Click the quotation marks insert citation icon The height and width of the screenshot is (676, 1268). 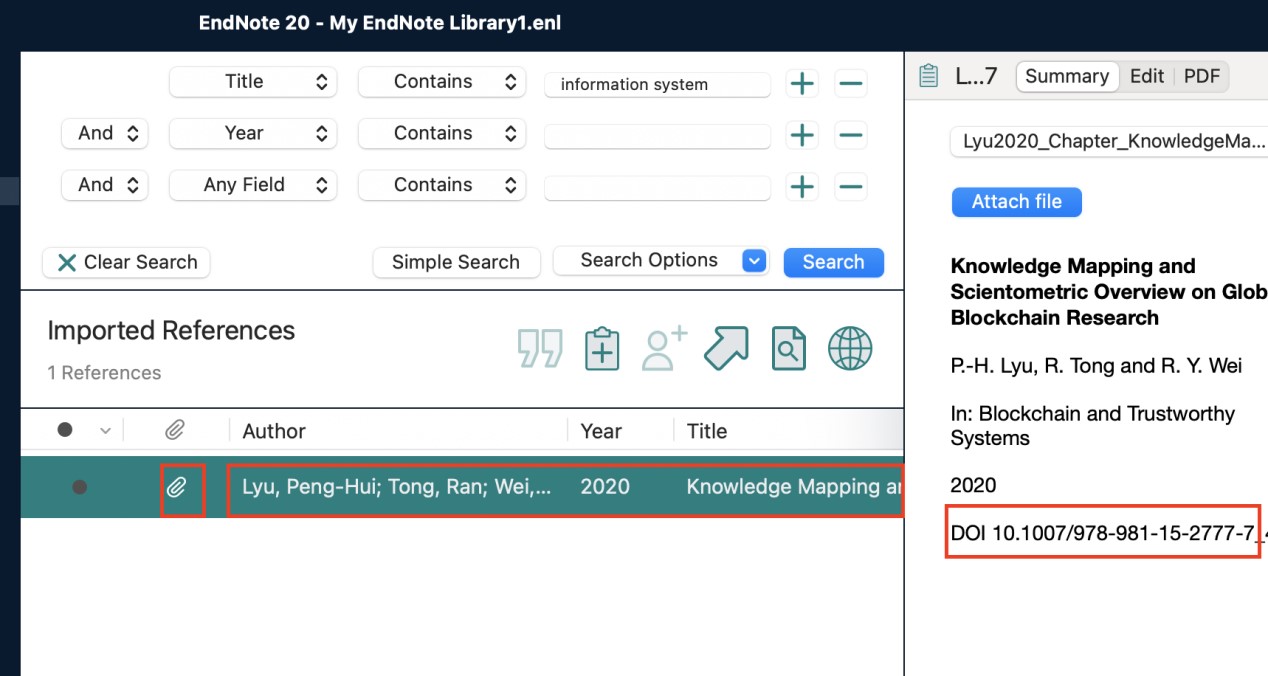coord(540,349)
